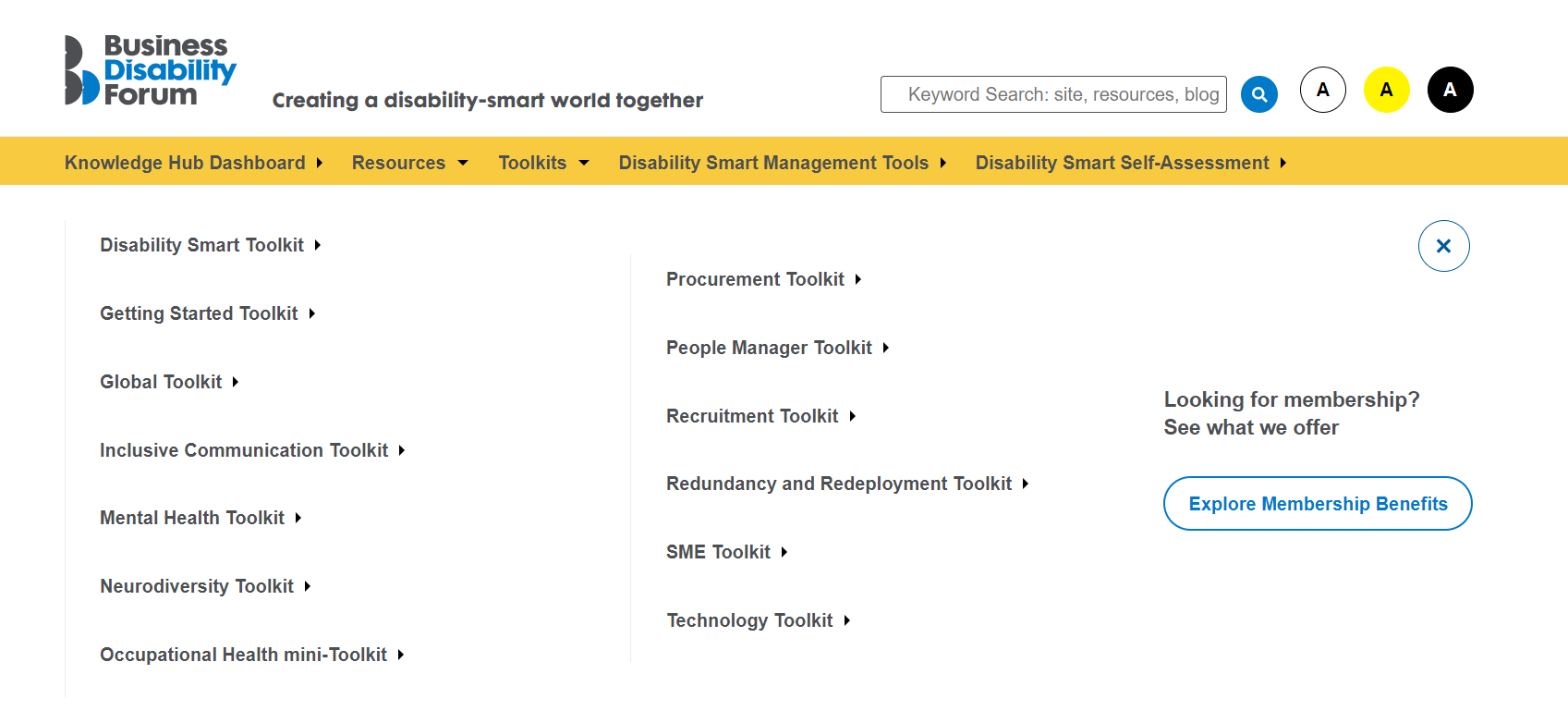Click arrow after Procurement Toolkit

858,279
